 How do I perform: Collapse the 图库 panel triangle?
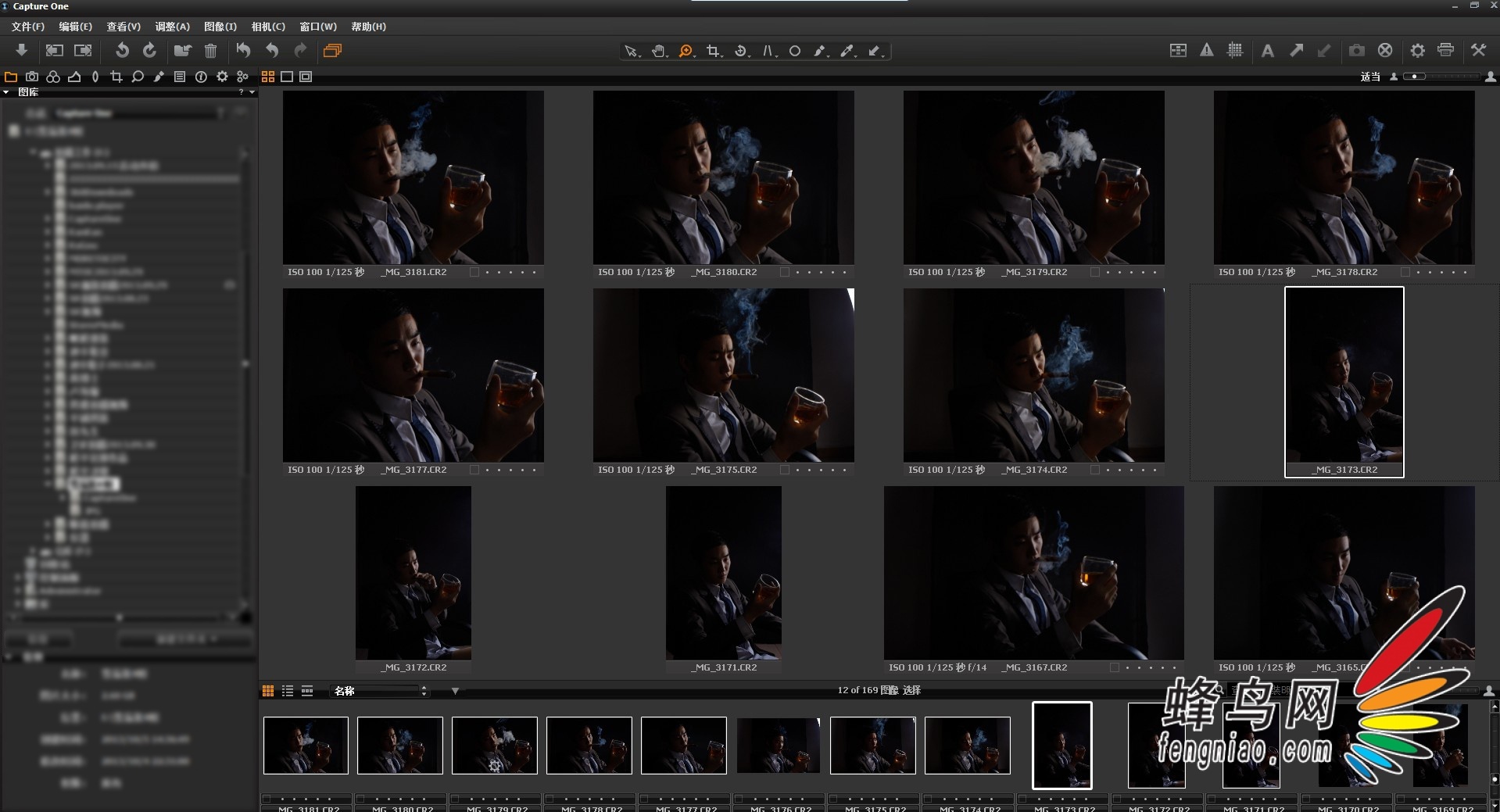tap(6, 92)
